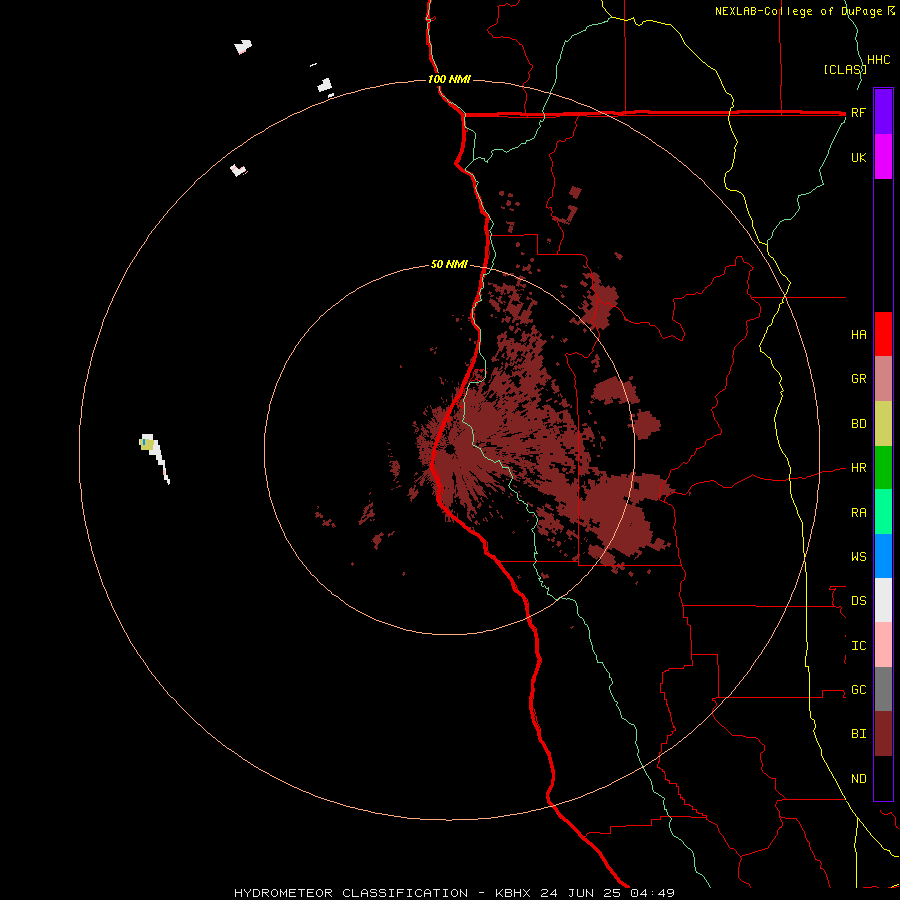900x900 pixels.
Task: Click the RF legend label
Action: (x=858, y=112)
